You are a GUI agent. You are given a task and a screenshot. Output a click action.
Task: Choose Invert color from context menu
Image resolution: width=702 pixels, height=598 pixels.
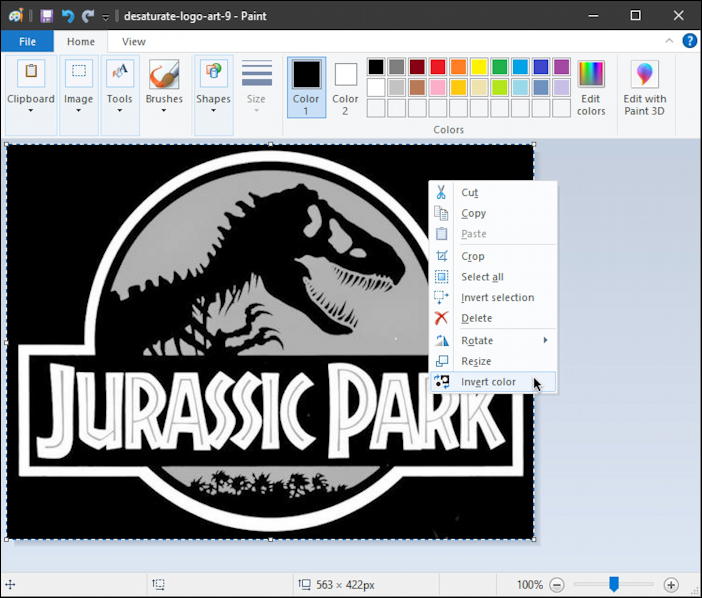(488, 382)
